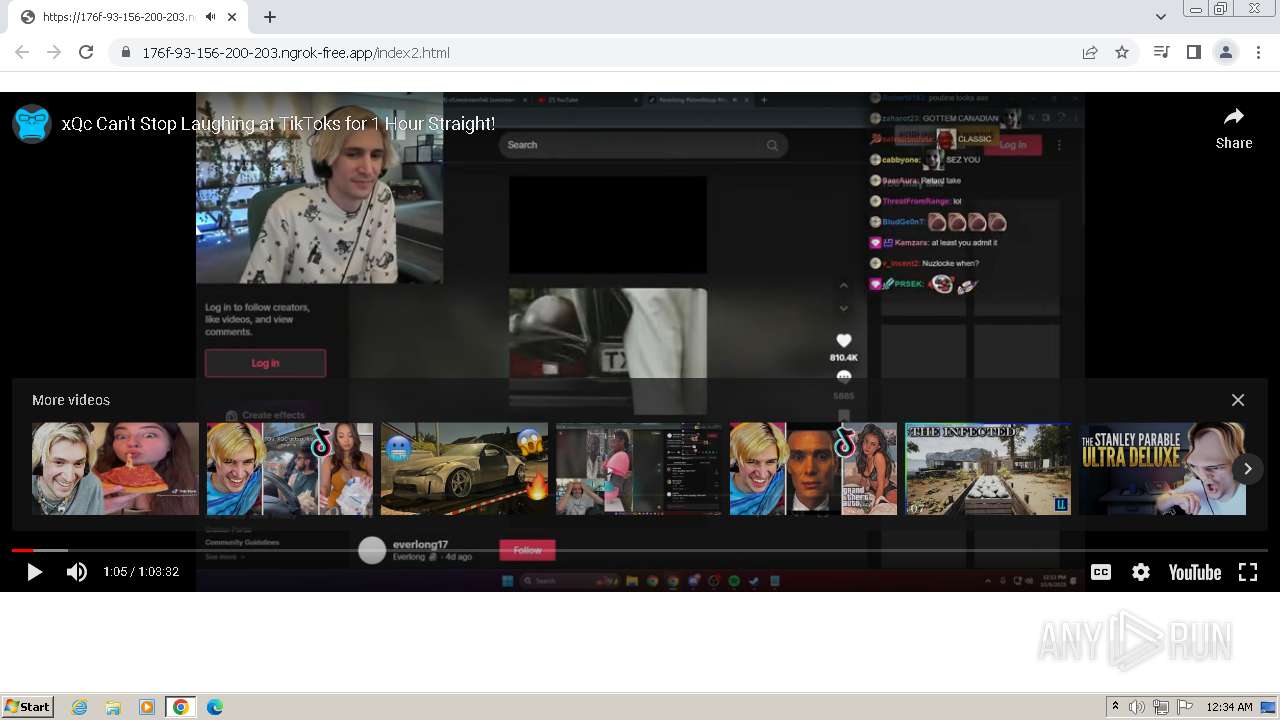Enter fullscreen mode

[x=1248, y=572]
